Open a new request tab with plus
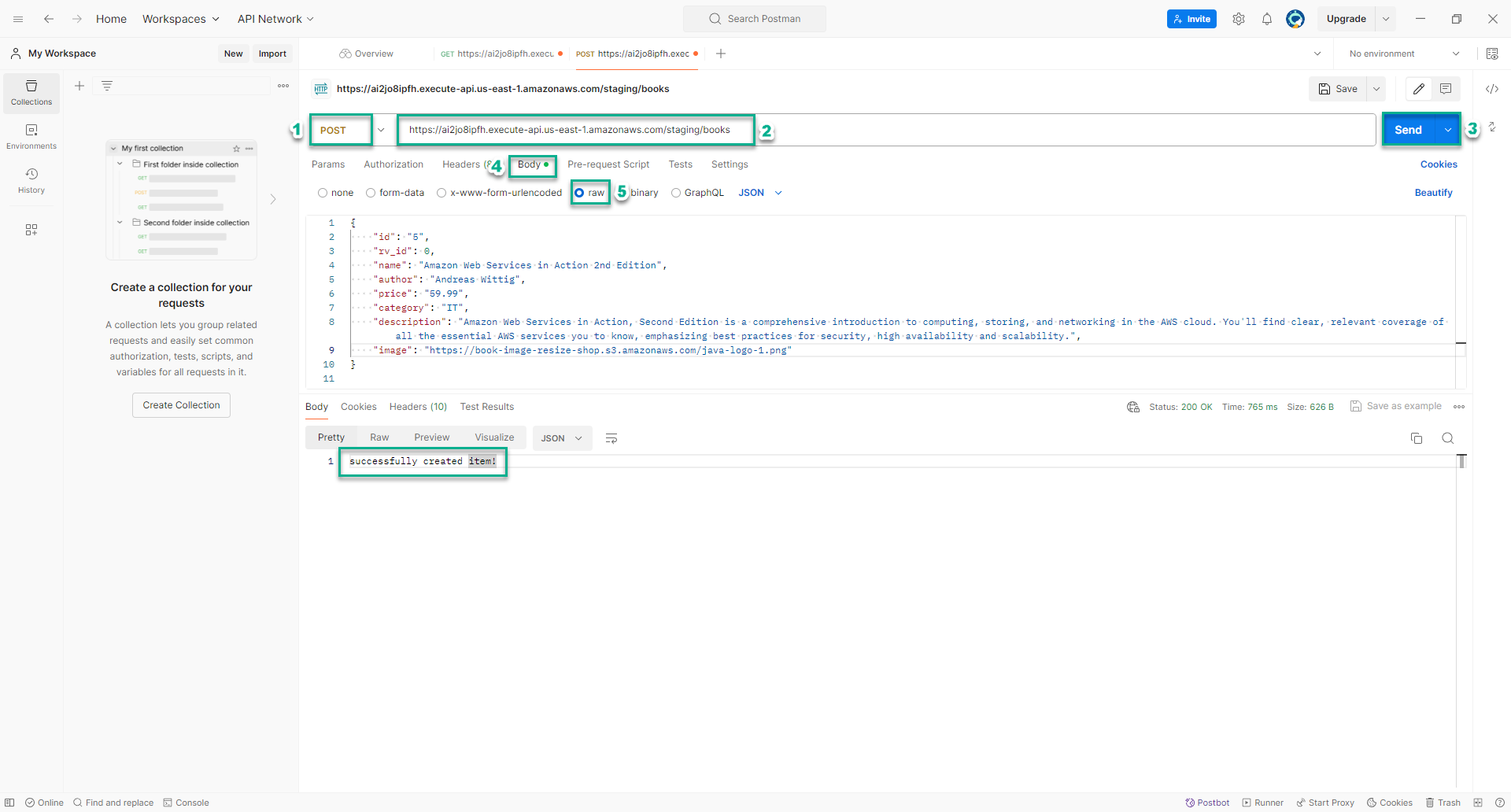 tap(721, 54)
